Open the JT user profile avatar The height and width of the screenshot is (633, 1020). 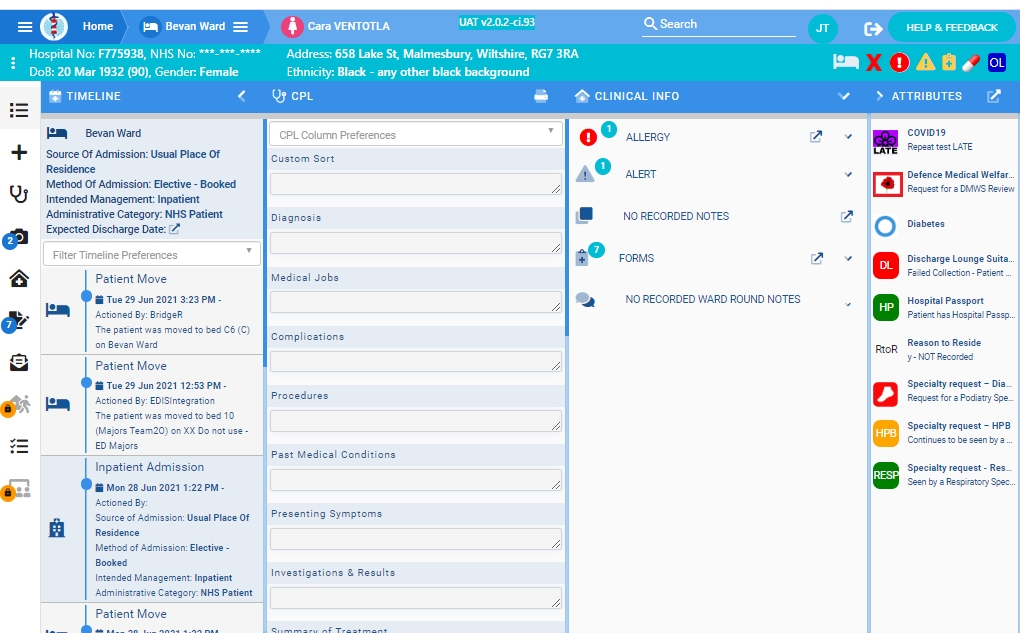[x=822, y=28]
